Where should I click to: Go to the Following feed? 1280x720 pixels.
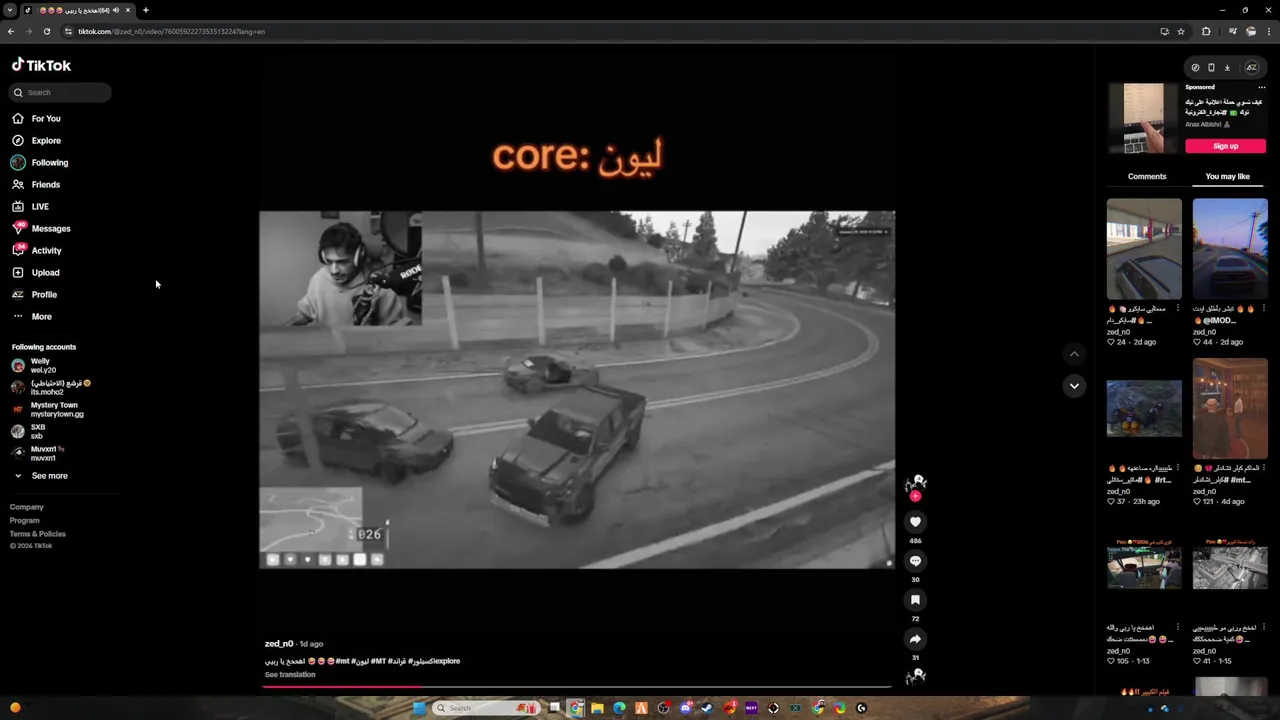coord(40,162)
